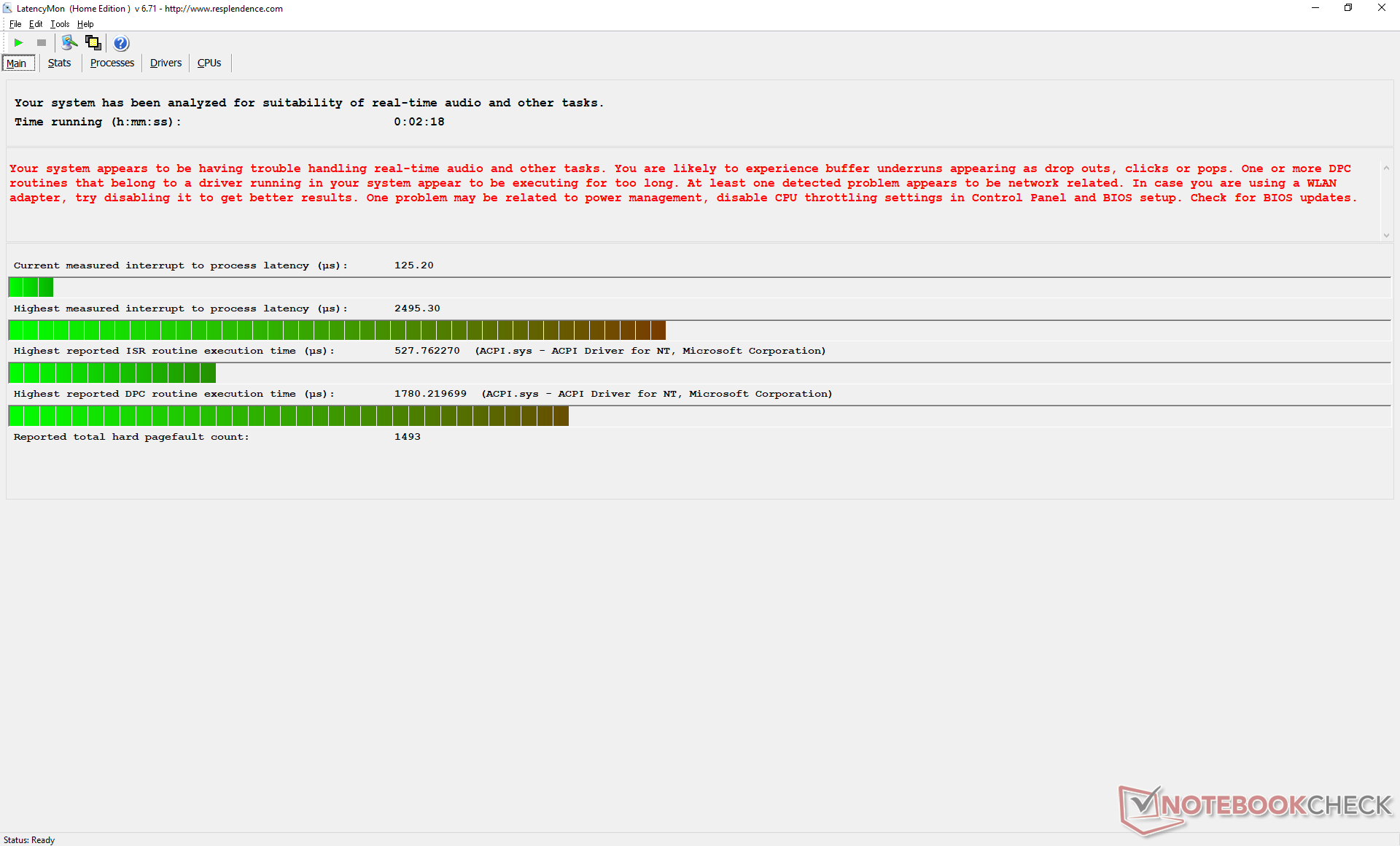Image resolution: width=1400 pixels, height=846 pixels.
Task: Open the Edit menu
Action: (36, 24)
